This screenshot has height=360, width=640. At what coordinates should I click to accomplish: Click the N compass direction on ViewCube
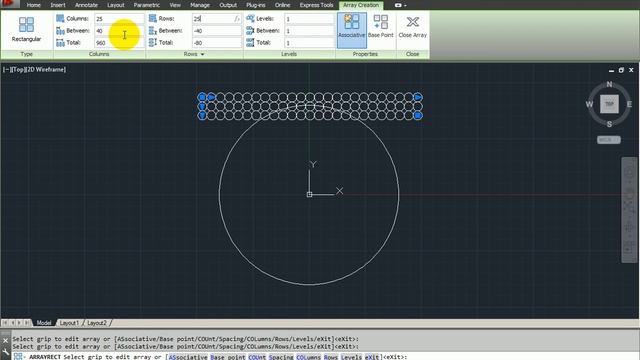pos(609,84)
